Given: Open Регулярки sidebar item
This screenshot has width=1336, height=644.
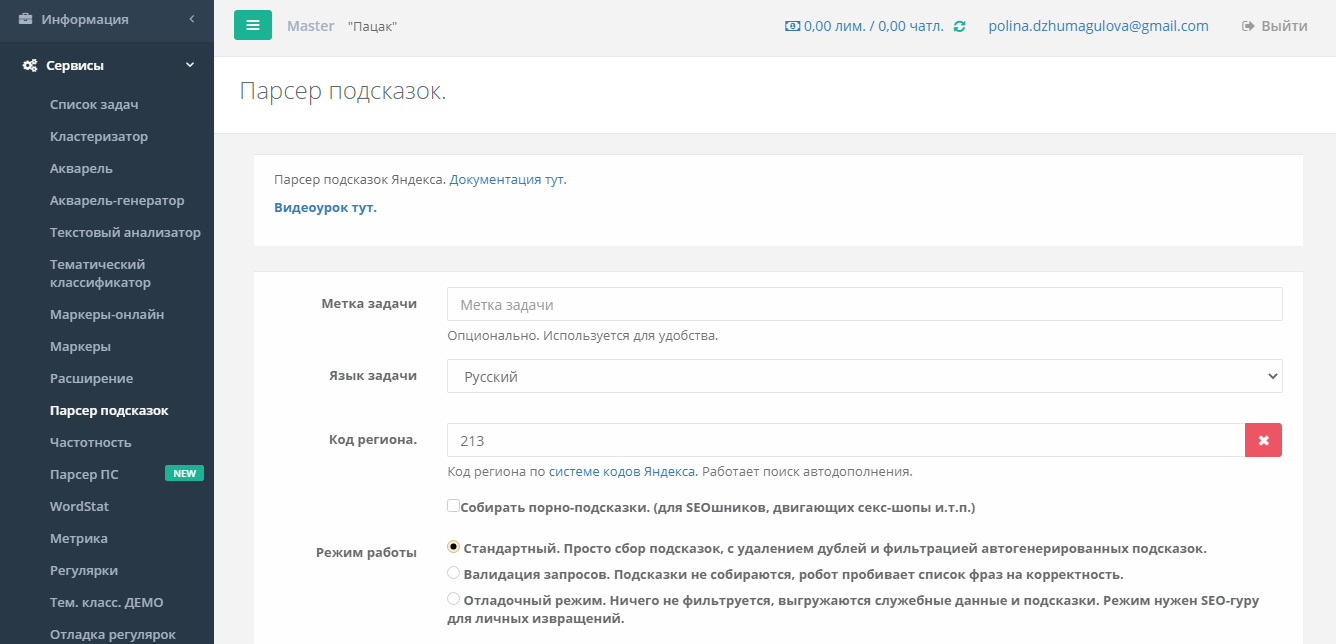Looking at the screenshot, I should coord(84,571).
